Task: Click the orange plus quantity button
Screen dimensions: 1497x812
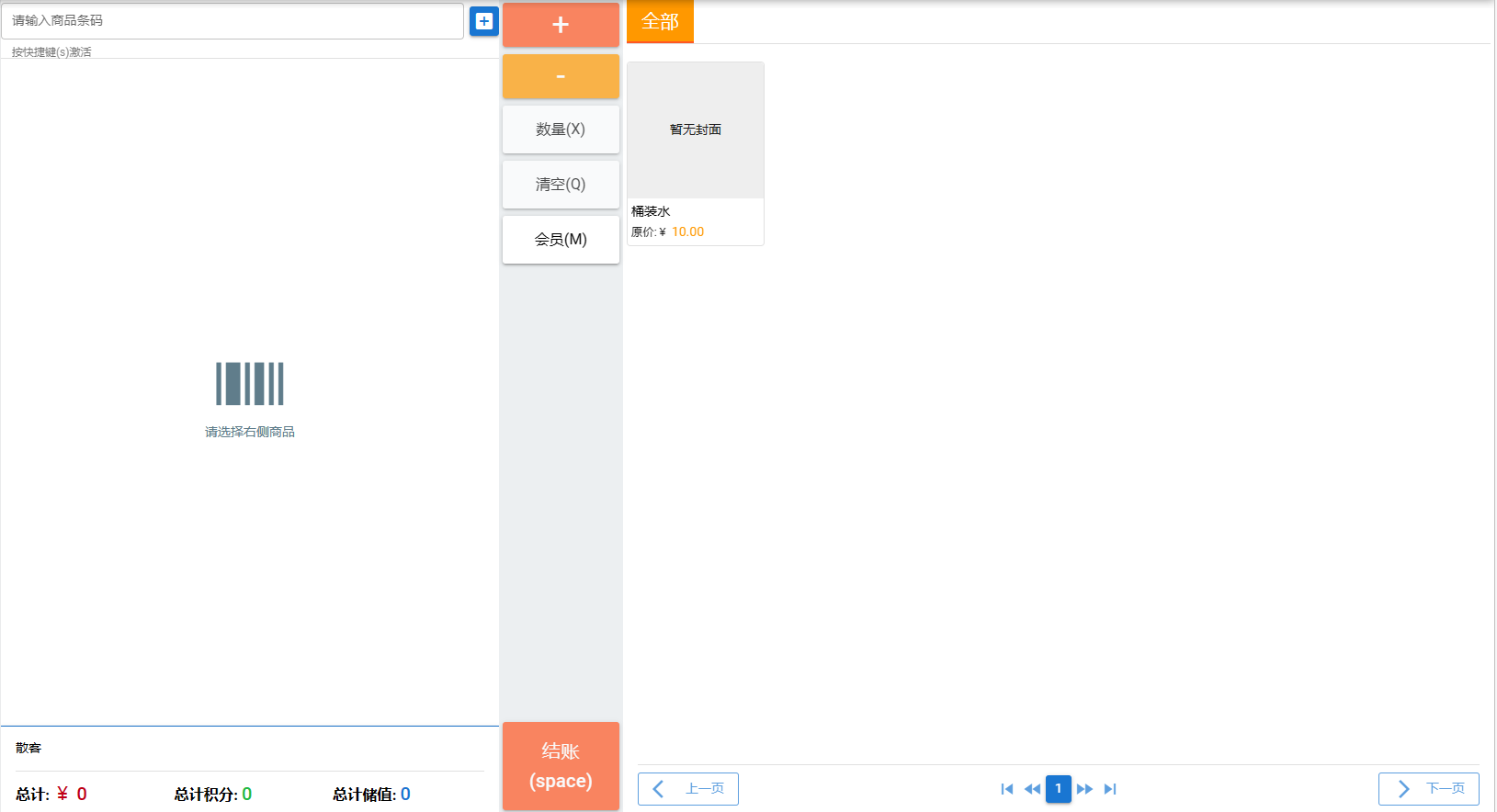Action: coord(561,25)
